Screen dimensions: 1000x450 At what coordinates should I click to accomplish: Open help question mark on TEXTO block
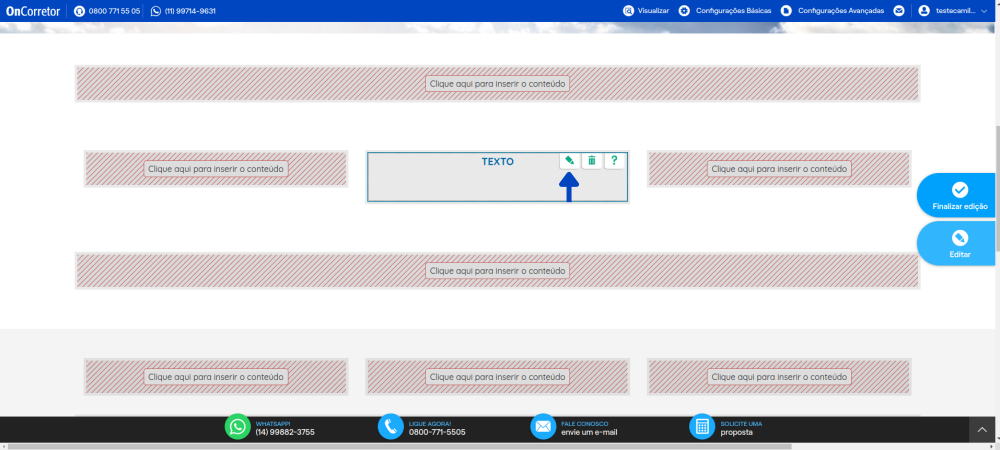coord(614,160)
